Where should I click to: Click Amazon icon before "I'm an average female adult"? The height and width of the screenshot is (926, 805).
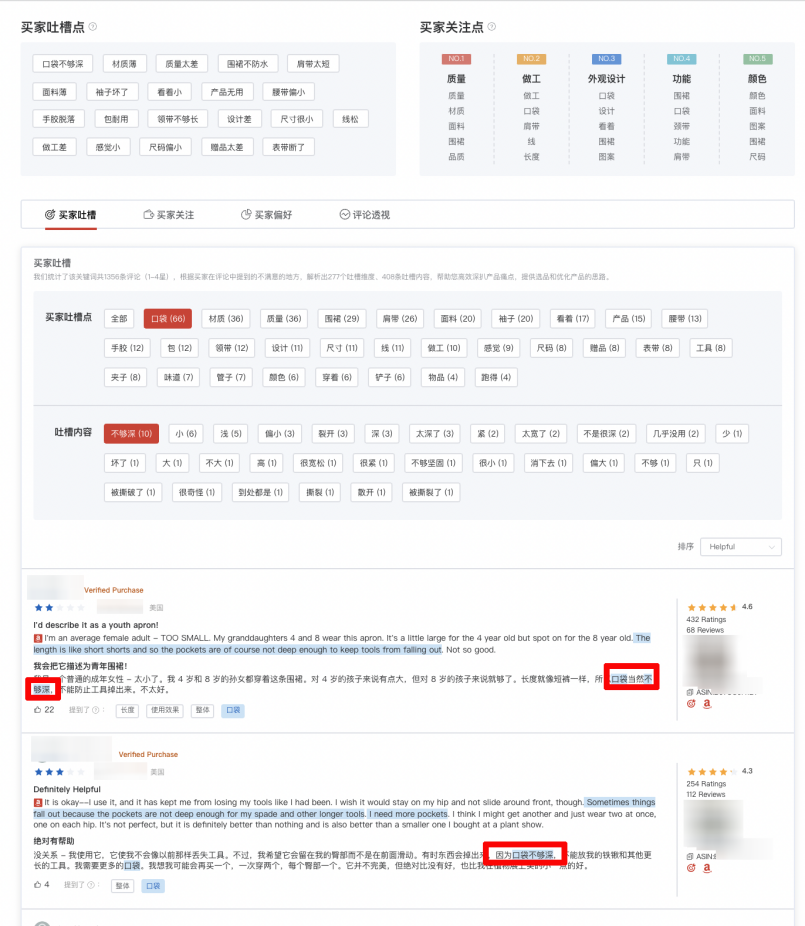[38, 638]
